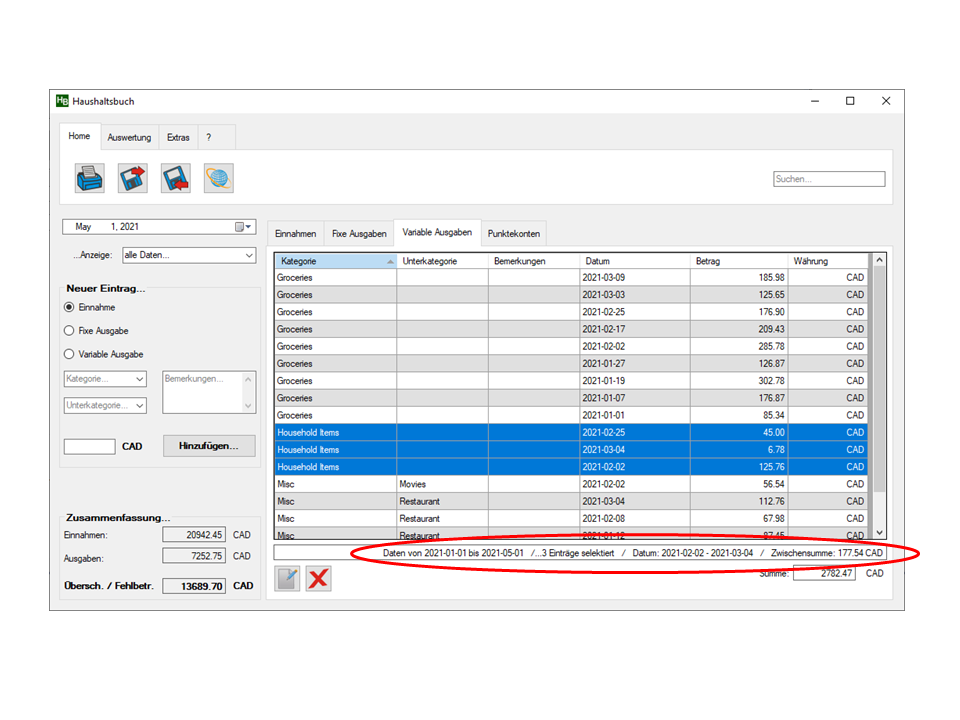Select the Fixe Ausgabe radio button
Viewport: 960px width, 720px height.
pyautogui.click(x=69, y=331)
